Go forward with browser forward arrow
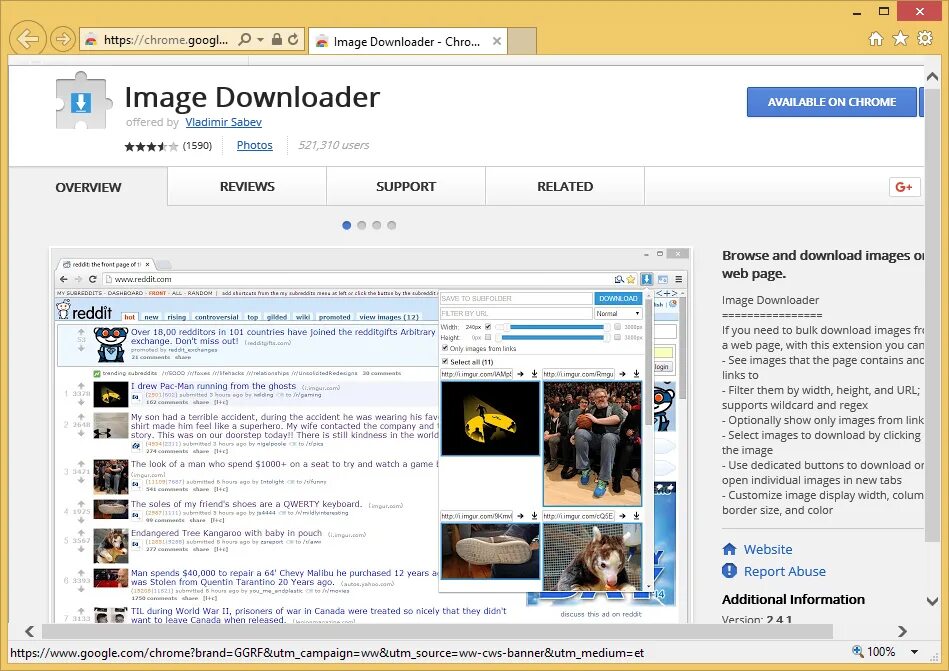949x671 pixels. click(x=62, y=39)
